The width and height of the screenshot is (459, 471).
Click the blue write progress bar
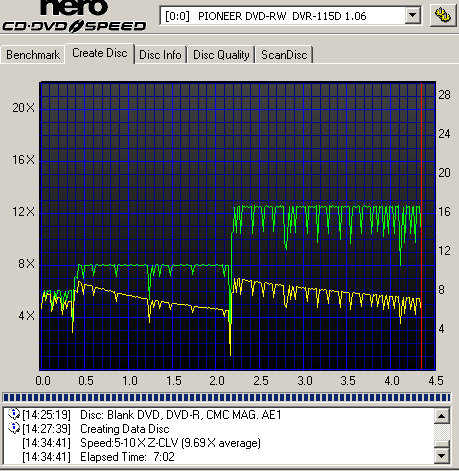[x=227, y=397]
